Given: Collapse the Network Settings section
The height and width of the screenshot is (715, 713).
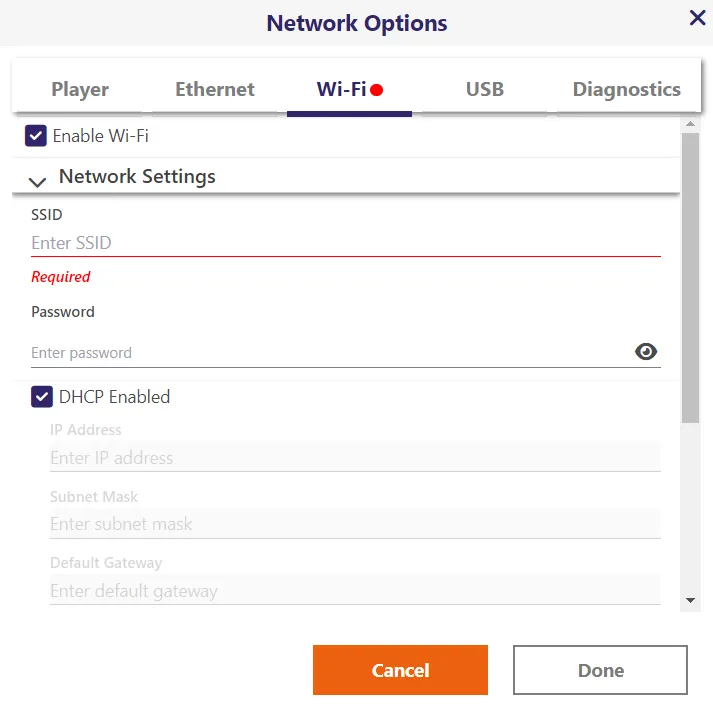Looking at the screenshot, I should (38, 181).
